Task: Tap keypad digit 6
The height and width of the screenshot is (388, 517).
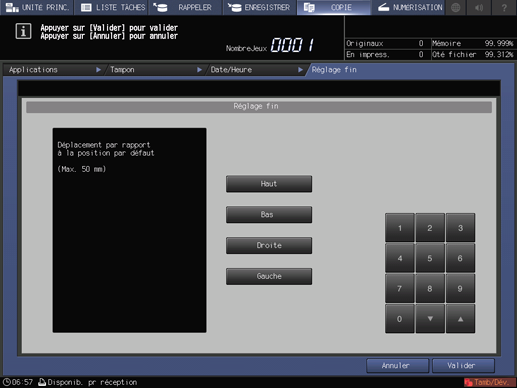Action: (460, 258)
